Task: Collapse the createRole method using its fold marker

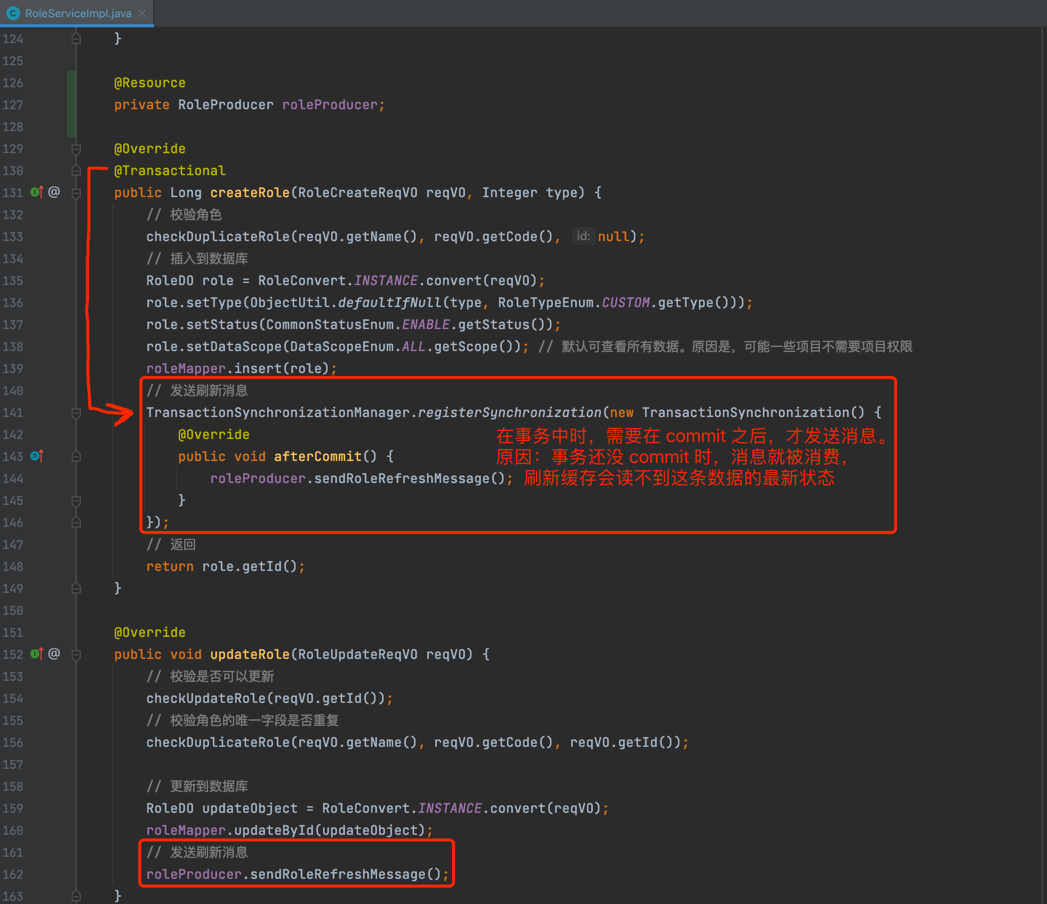Action: 76,192
